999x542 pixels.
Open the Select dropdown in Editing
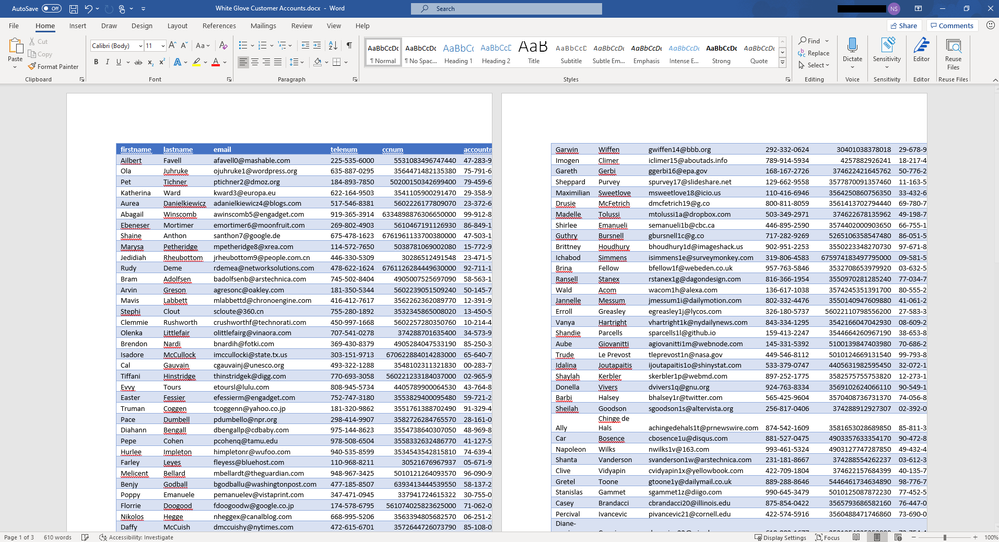click(814, 65)
